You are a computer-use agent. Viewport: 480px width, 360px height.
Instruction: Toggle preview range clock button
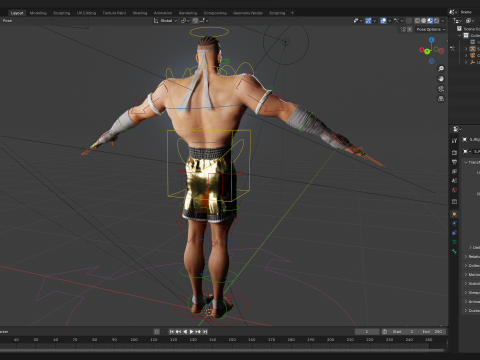(384, 332)
